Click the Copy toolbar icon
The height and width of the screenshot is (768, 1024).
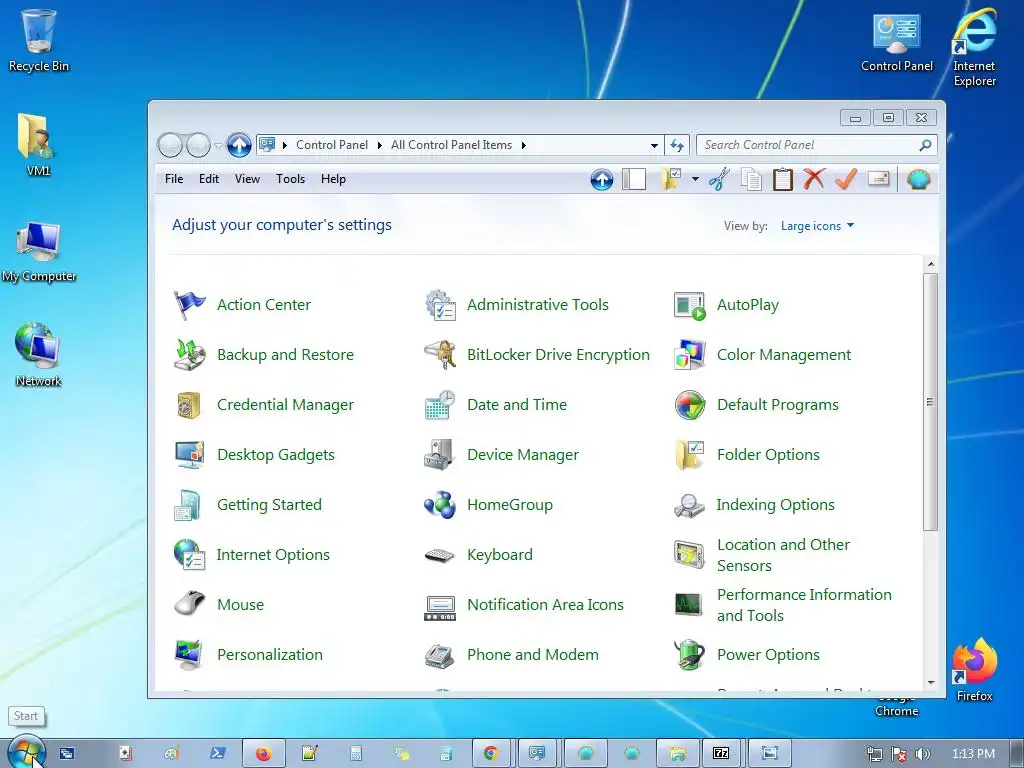[751, 179]
